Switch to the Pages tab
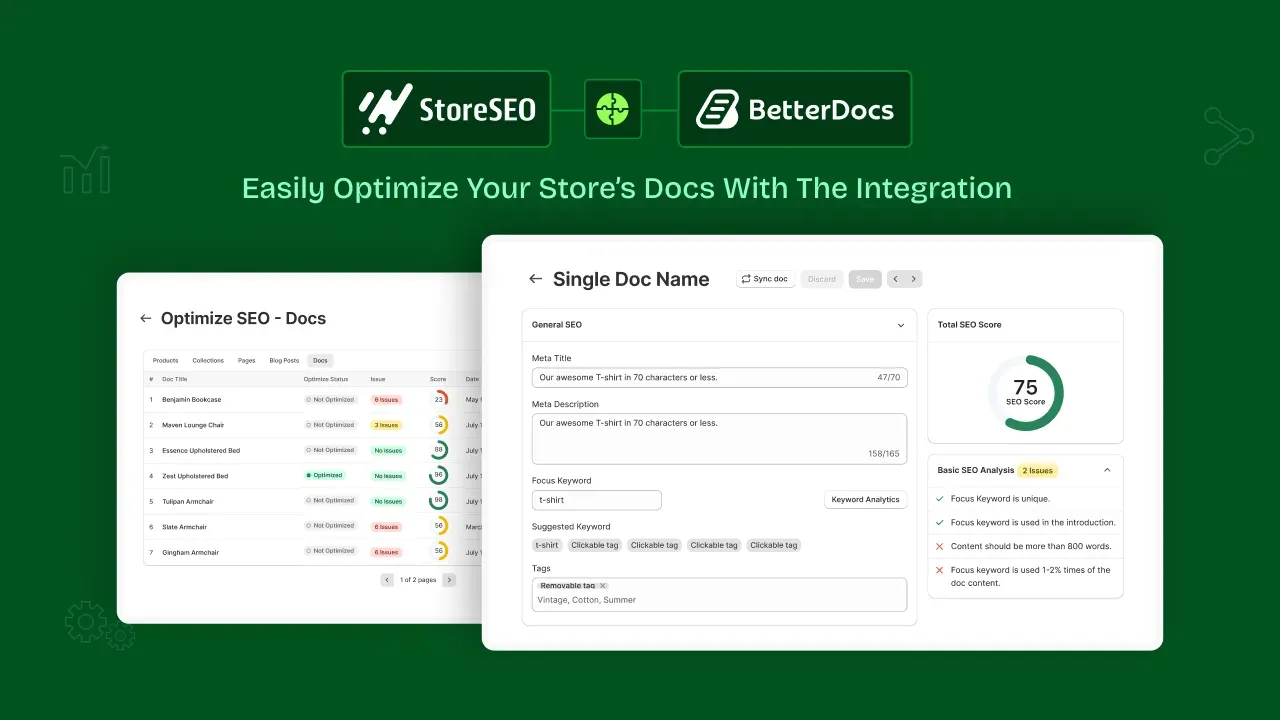 coord(247,360)
